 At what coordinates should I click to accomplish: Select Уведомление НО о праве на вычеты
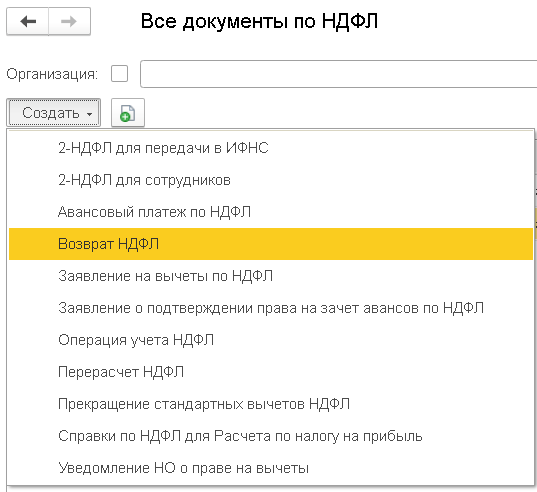271,468
